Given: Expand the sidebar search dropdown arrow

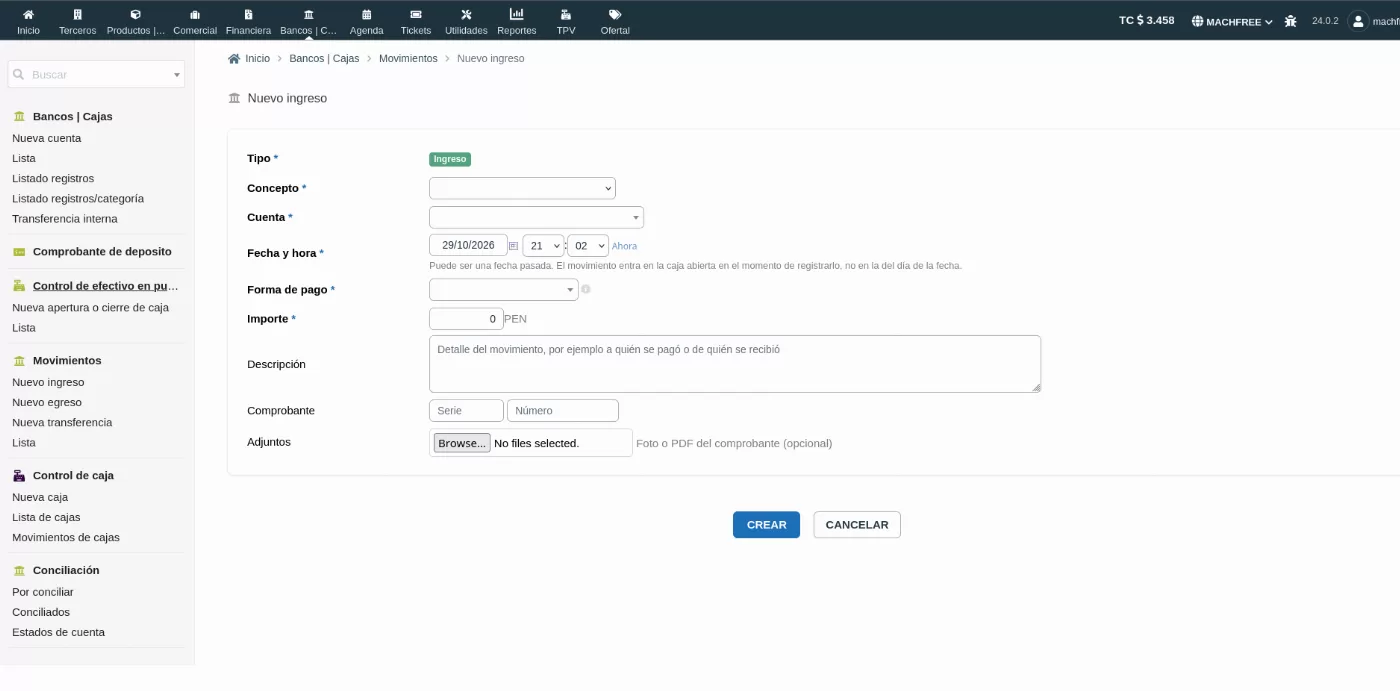Looking at the screenshot, I should [x=177, y=75].
